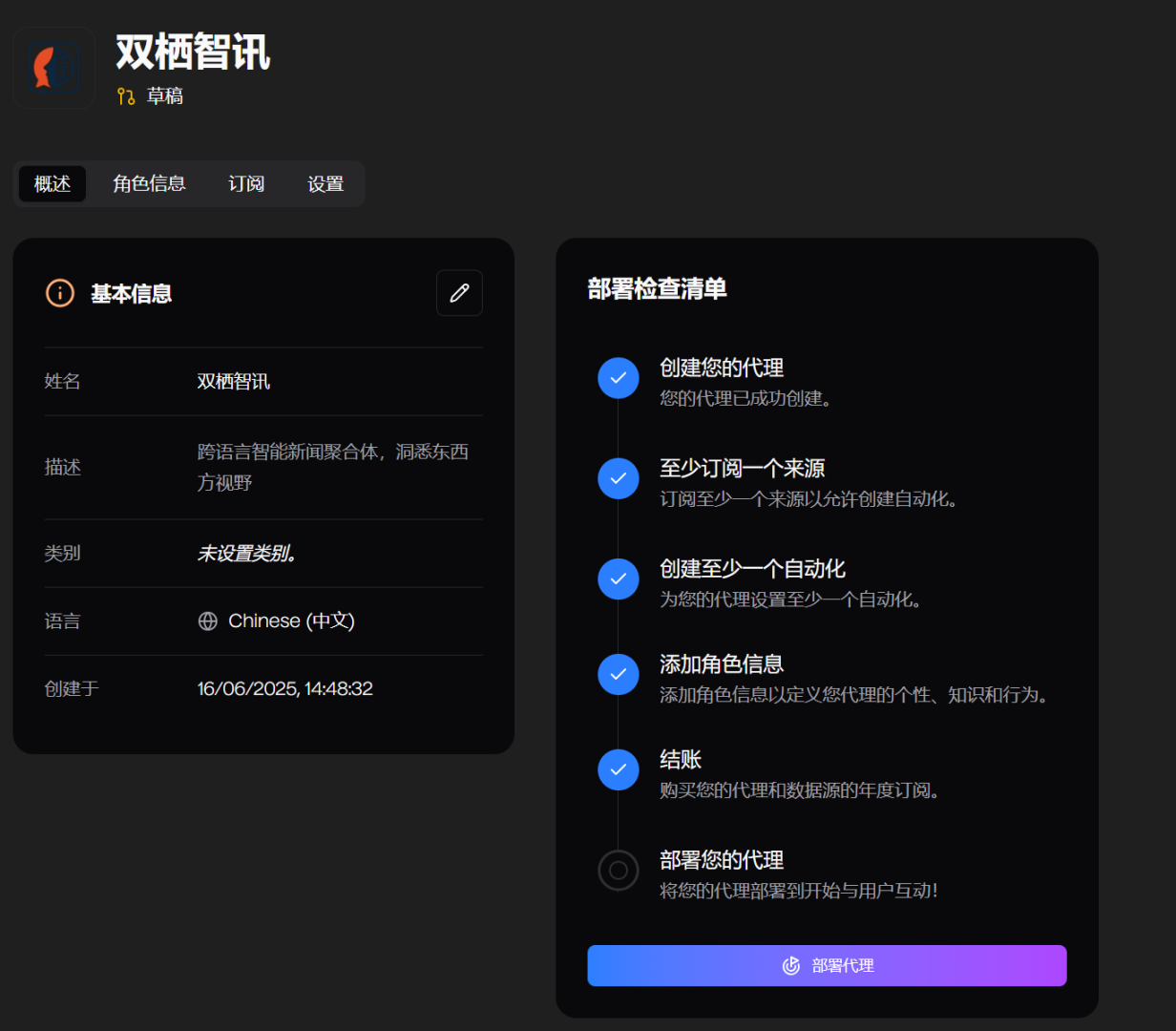1176x1031 pixels.
Task: Click the checkmark icon for 创建至少一个自动化
Action: [x=619, y=579]
